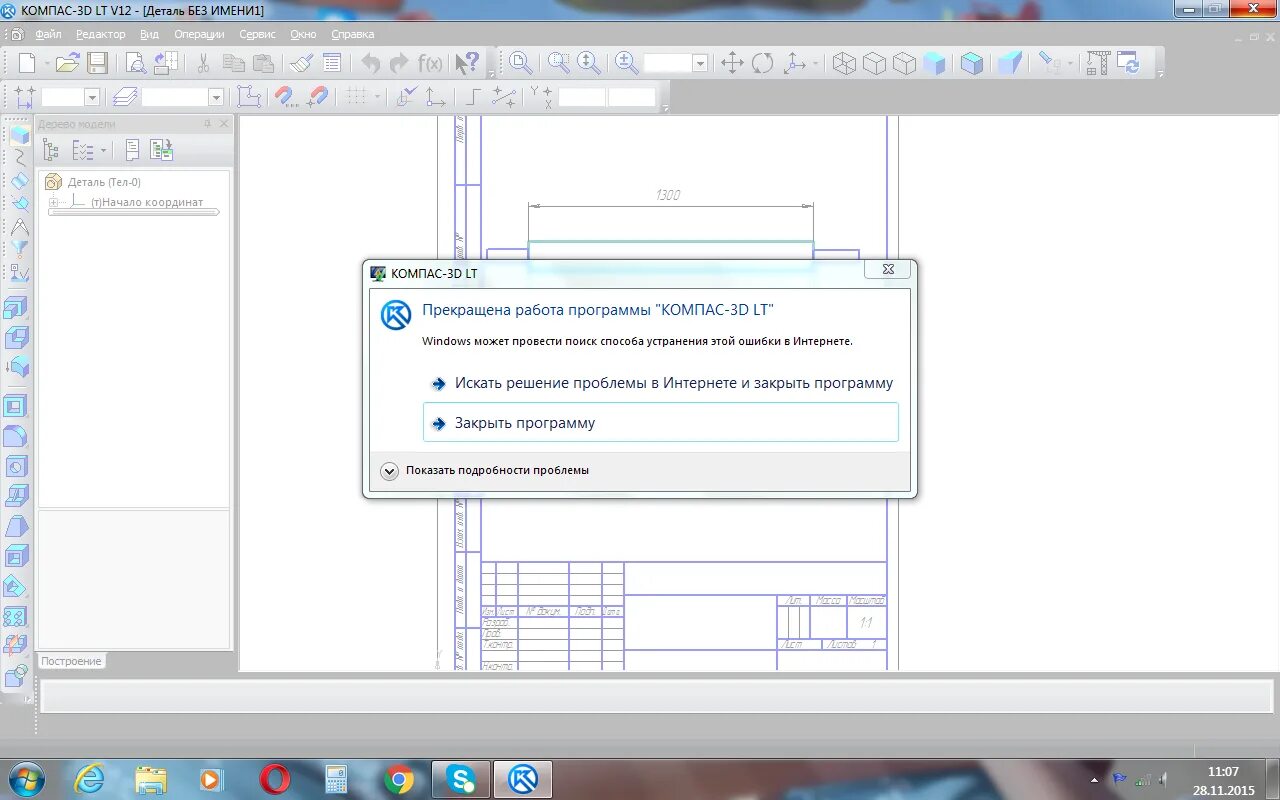Open the Сервис menu
This screenshot has height=800, width=1280.
[258, 34]
